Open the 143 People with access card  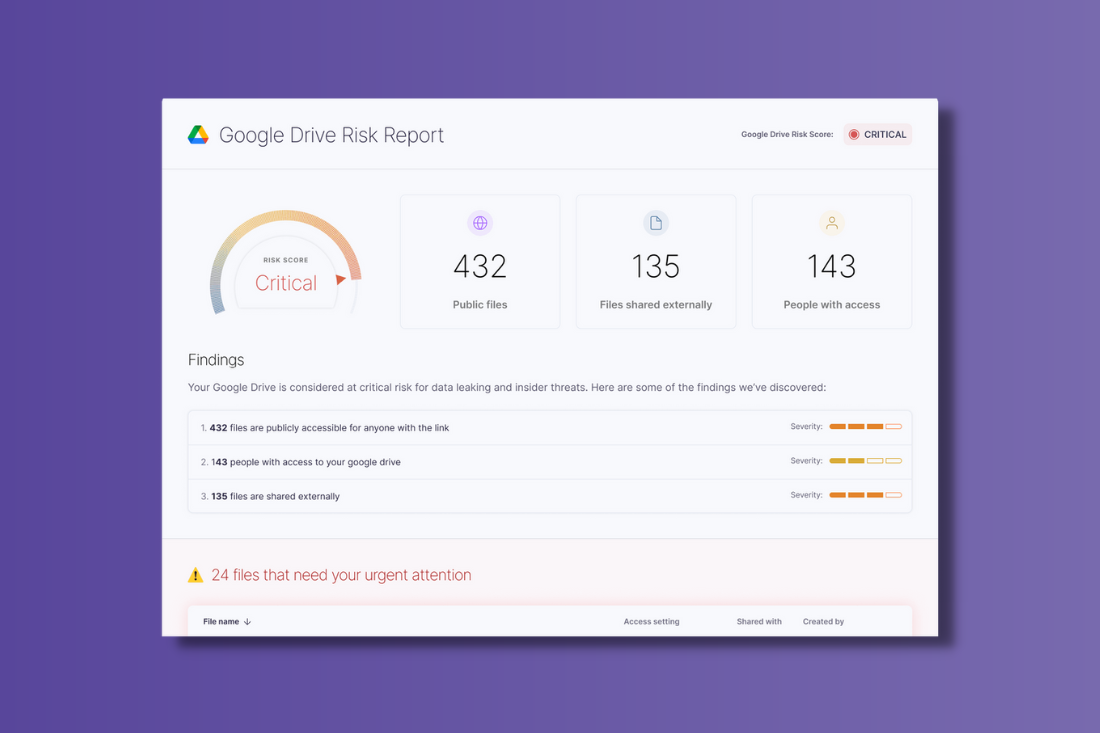(x=832, y=262)
